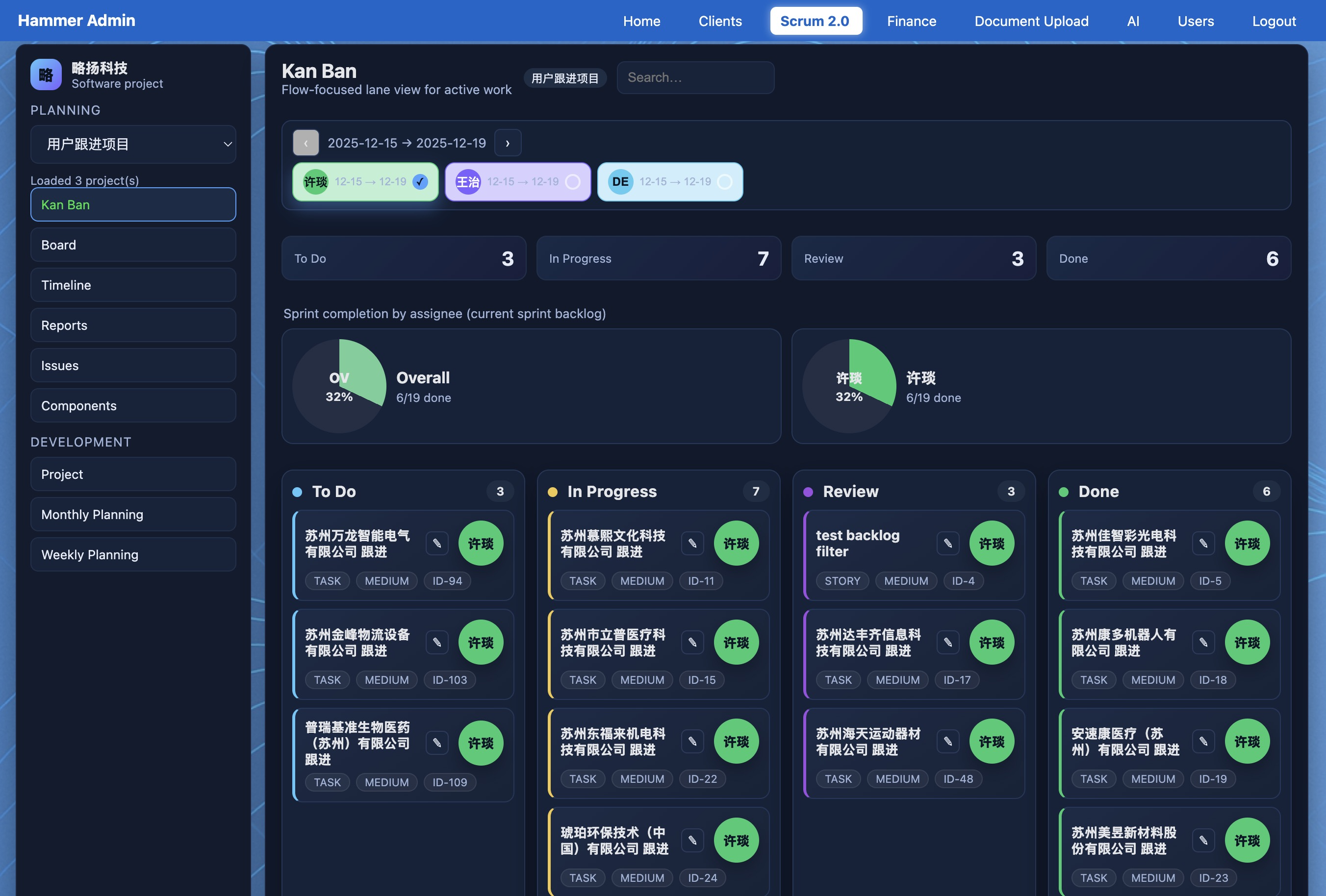
Task: Click the date range 2025-12-15 → 2025-12-19
Action: 407,143
